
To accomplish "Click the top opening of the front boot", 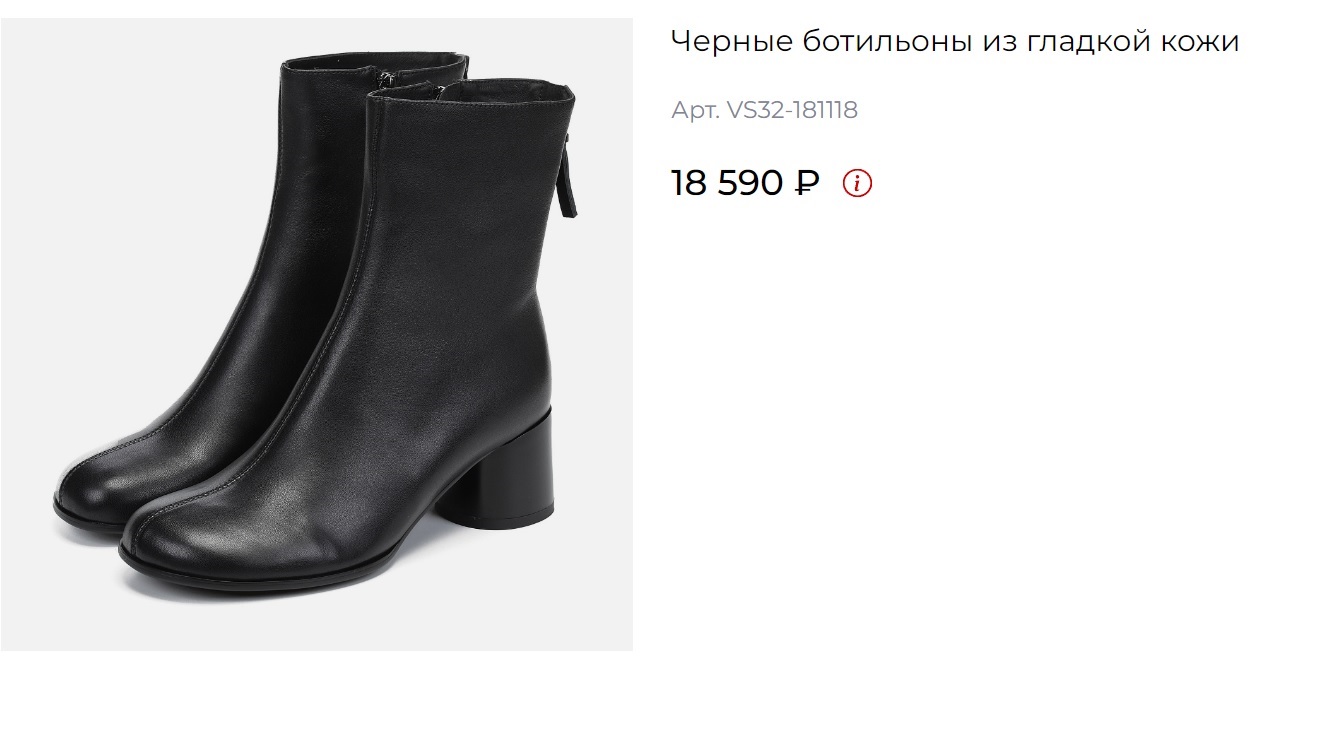I will click(470, 92).
